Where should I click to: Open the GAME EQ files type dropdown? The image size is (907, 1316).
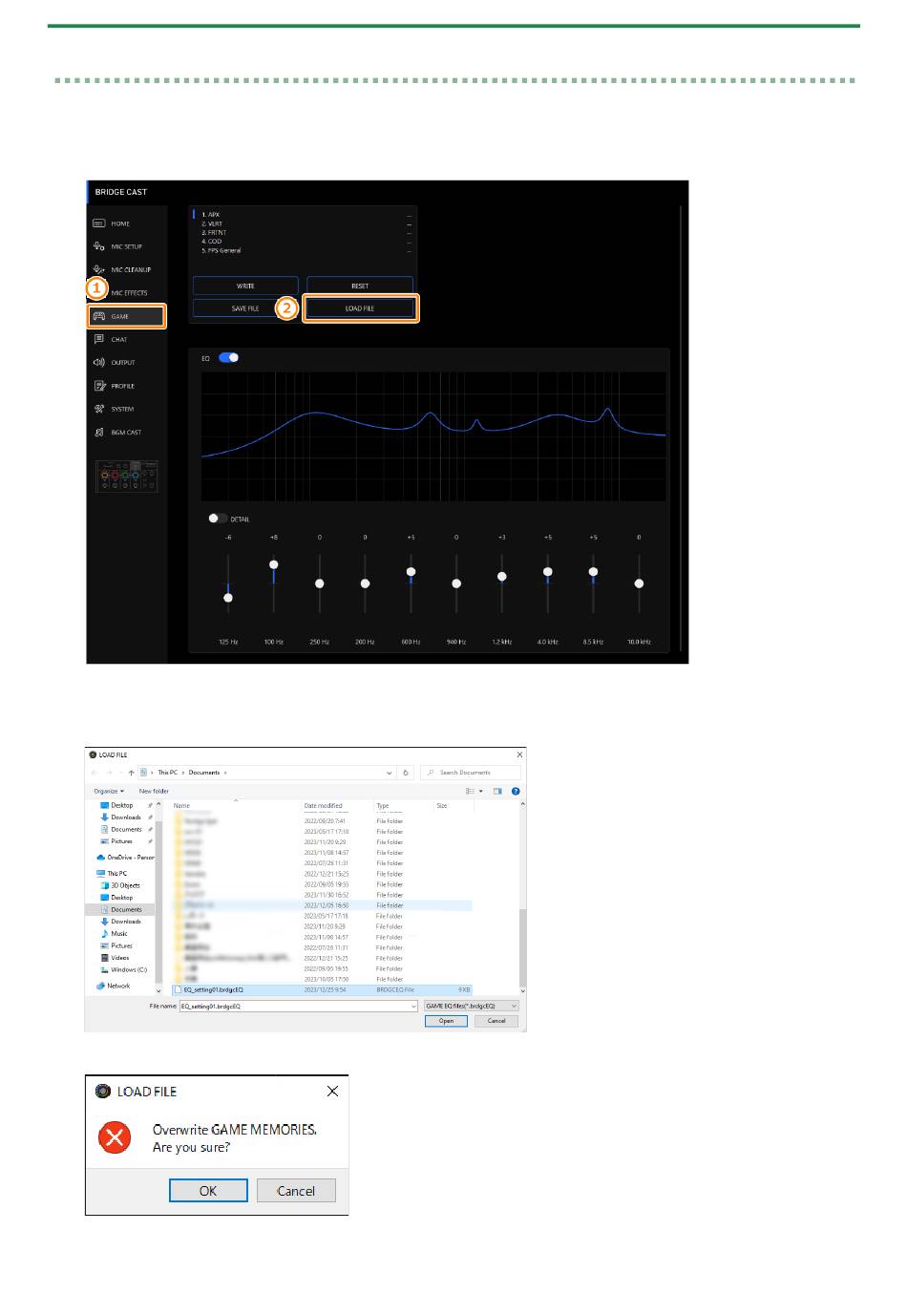pos(471,1006)
